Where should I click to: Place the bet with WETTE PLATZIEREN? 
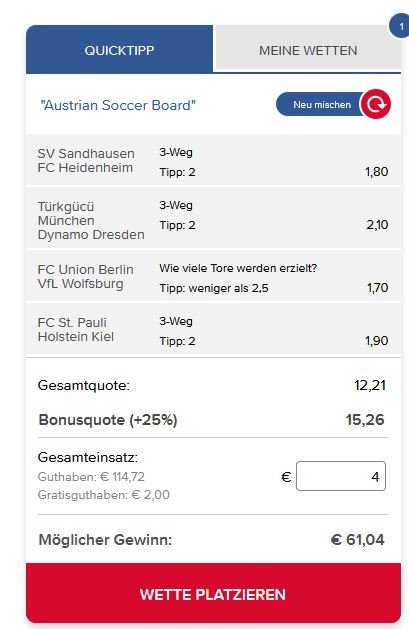tap(213, 593)
